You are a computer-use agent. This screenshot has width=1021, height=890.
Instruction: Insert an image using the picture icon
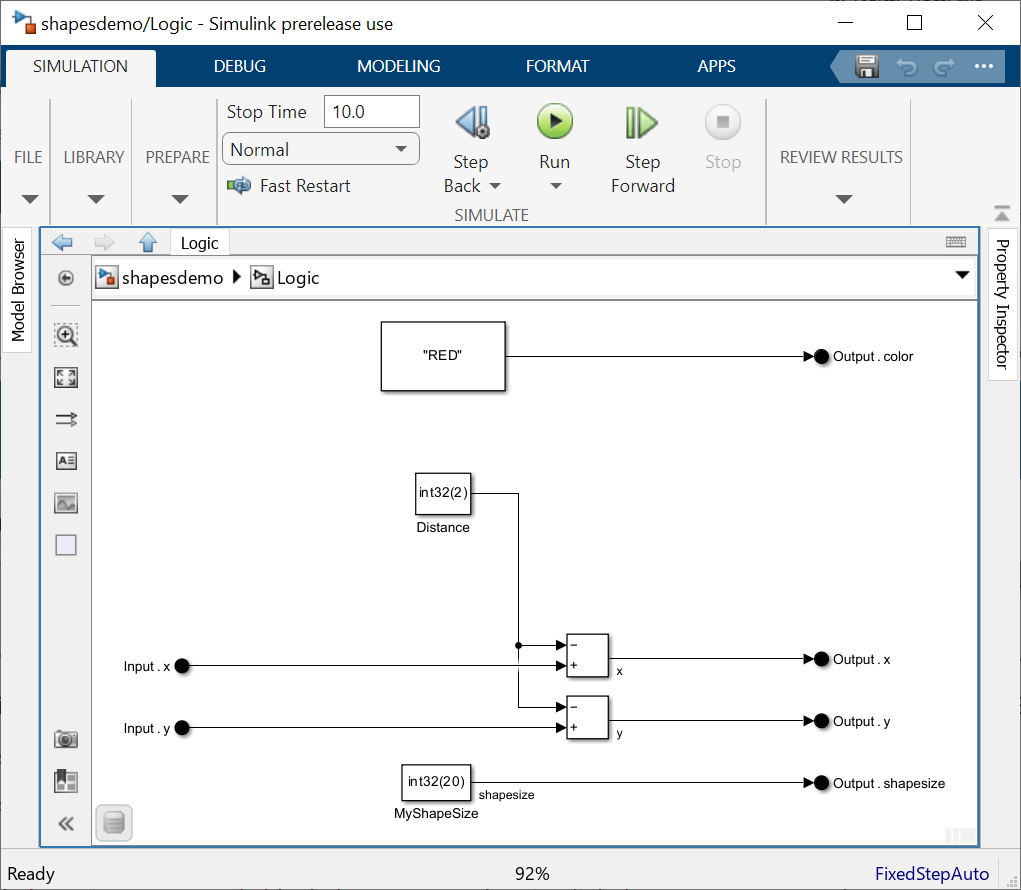tap(66, 503)
